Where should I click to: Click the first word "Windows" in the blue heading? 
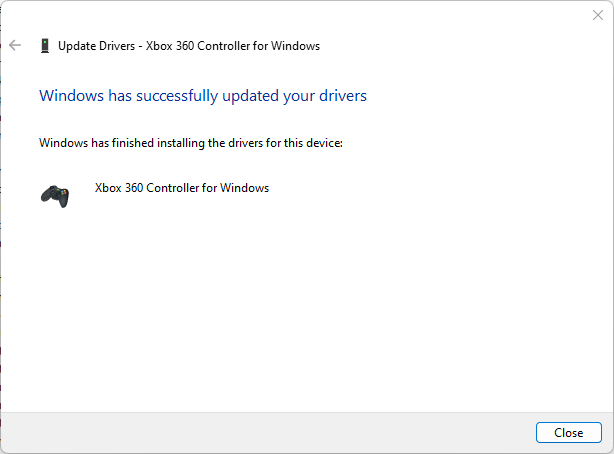pos(67,96)
